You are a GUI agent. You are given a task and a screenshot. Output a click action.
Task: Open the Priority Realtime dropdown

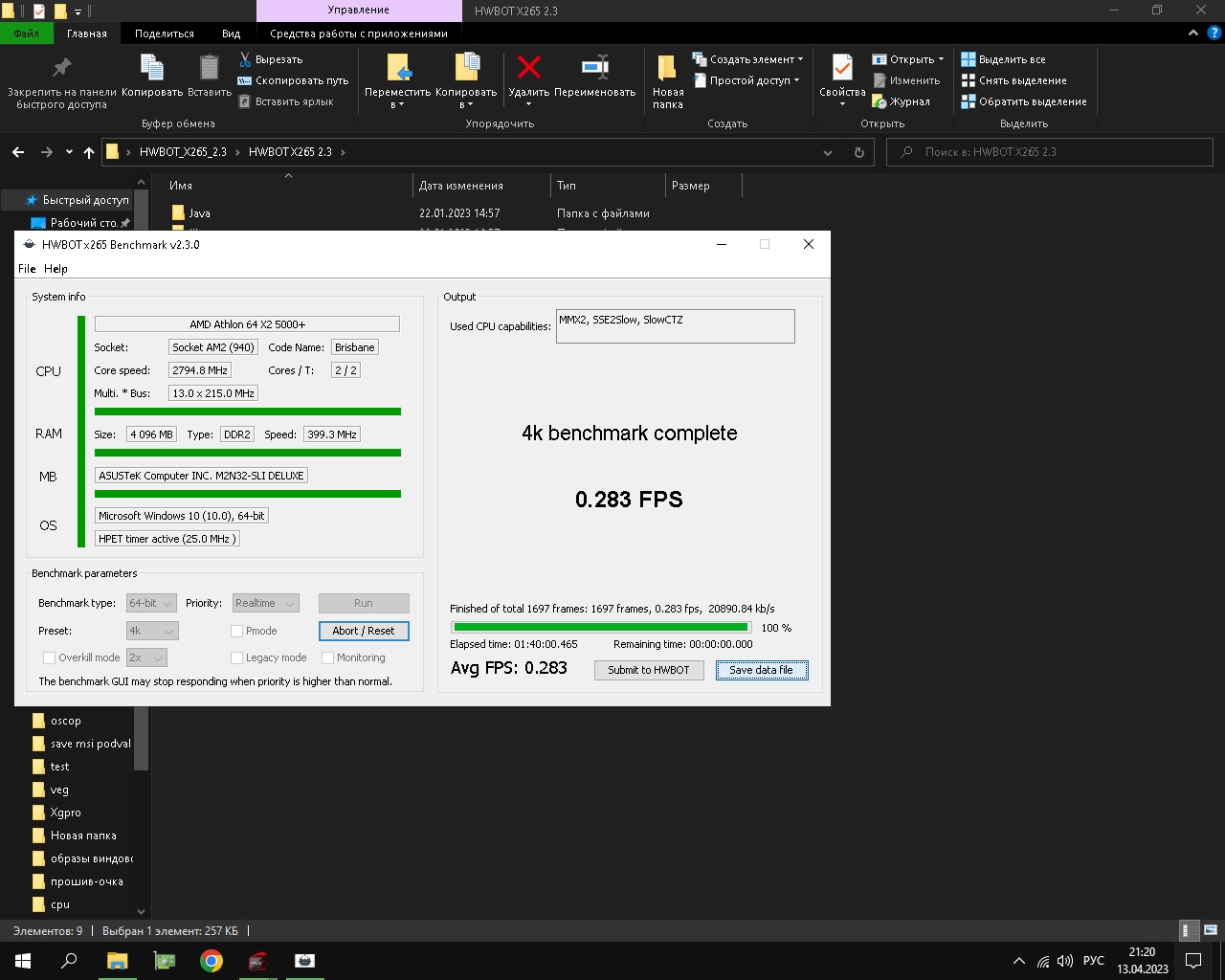pos(265,603)
